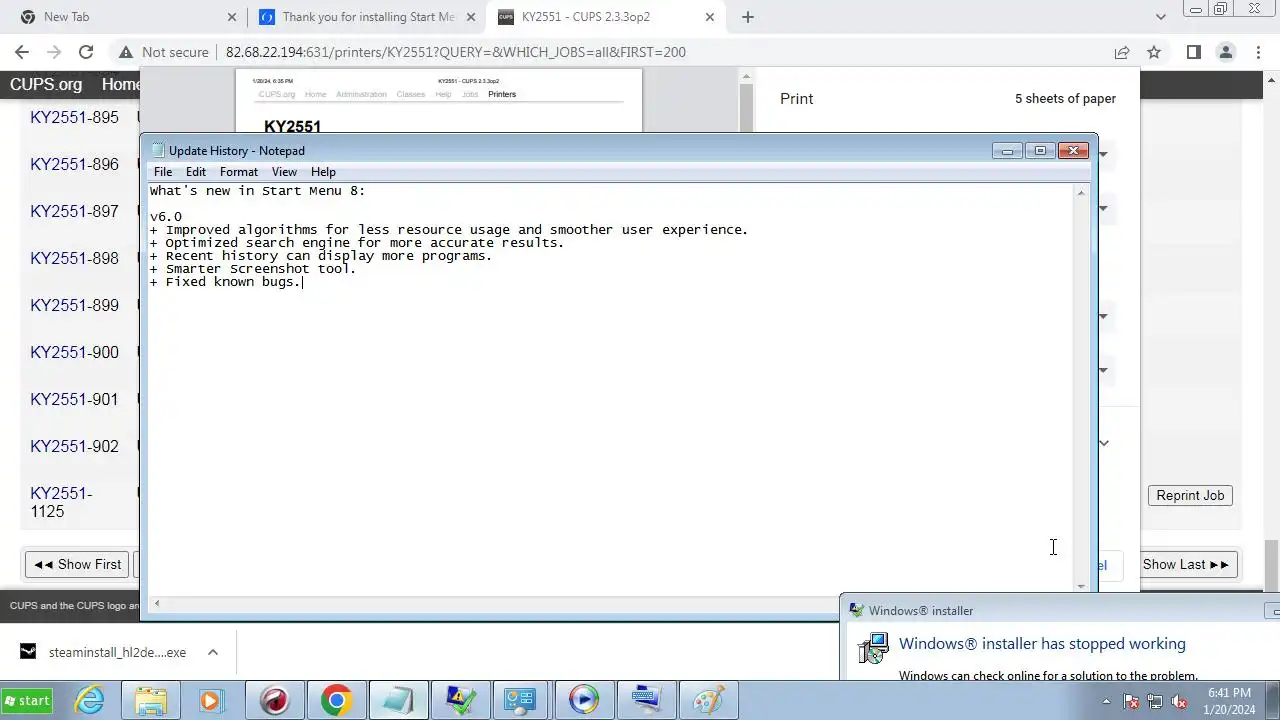1280x720 pixels.
Task: Switch to Notepad via taskbar icon
Action: pos(398,701)
